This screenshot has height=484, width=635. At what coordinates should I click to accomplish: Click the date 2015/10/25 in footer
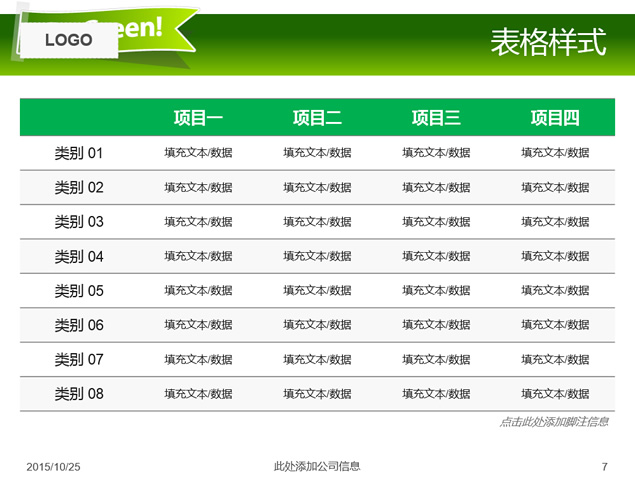[53, 467]
